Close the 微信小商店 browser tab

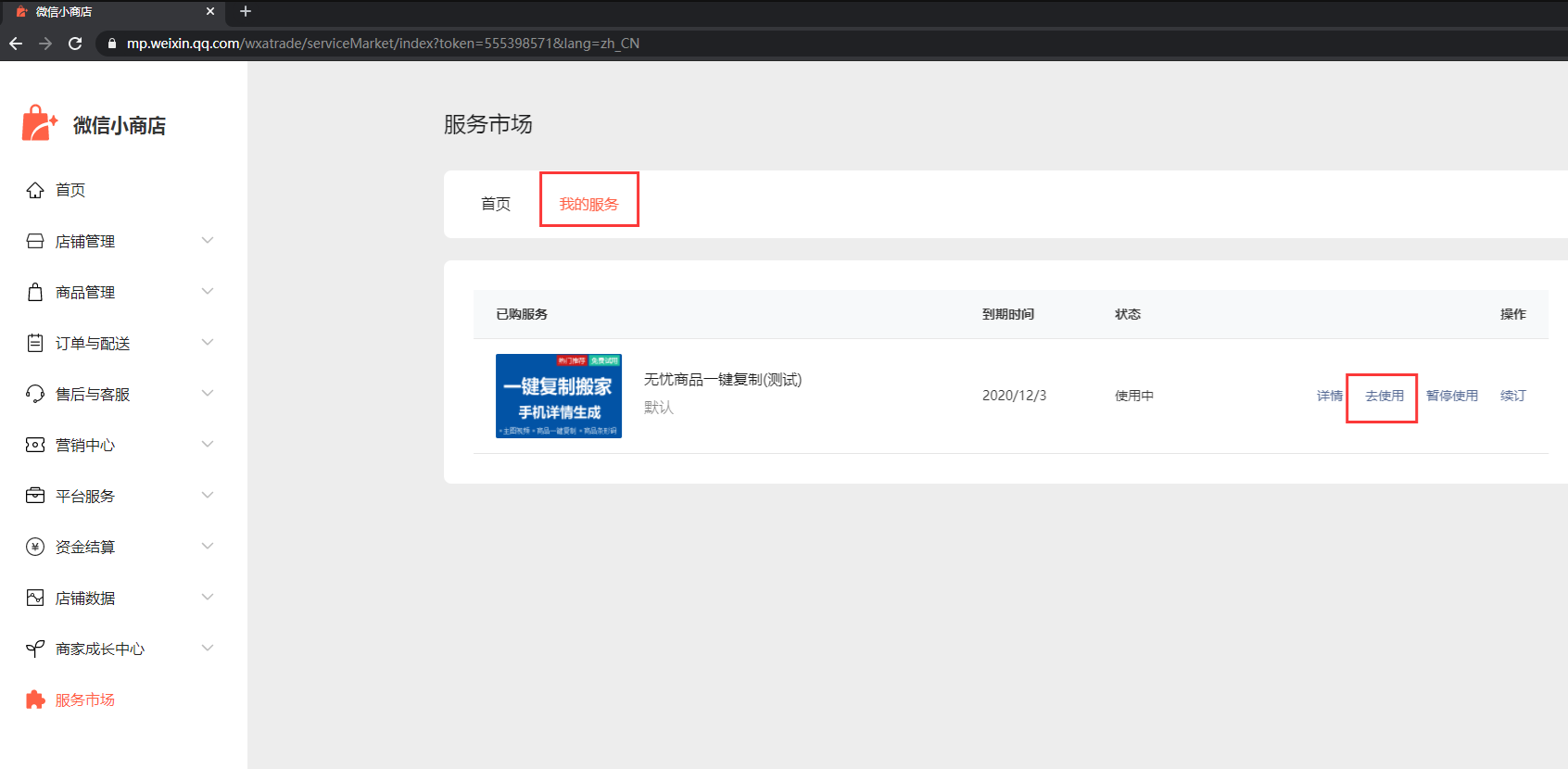(210, 11)
